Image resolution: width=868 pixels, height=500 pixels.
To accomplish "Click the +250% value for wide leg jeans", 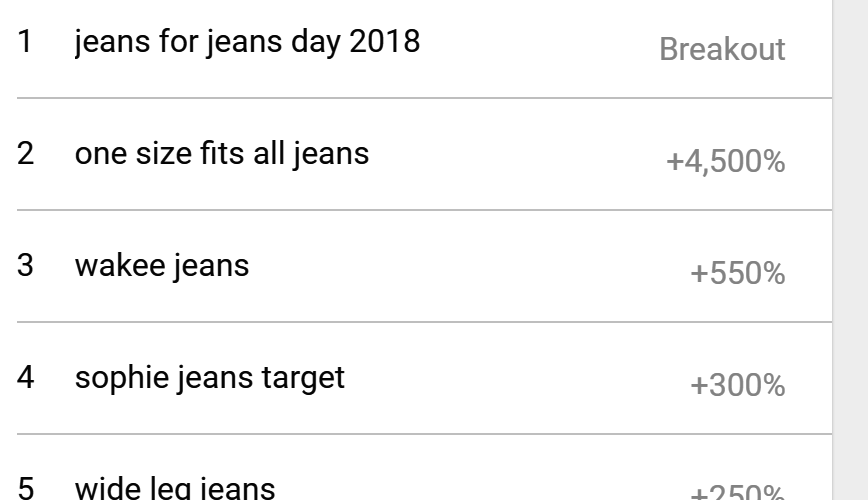I will (738, 494).
